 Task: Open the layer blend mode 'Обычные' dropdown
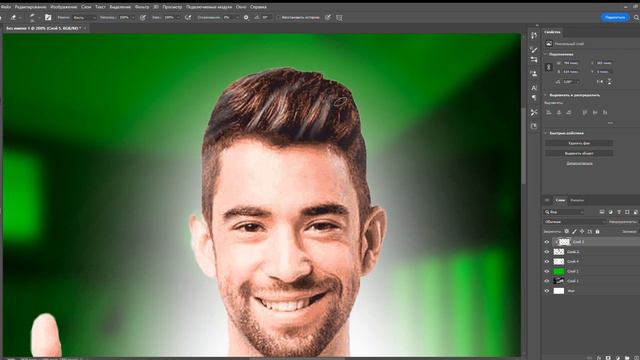coord(575,222)
